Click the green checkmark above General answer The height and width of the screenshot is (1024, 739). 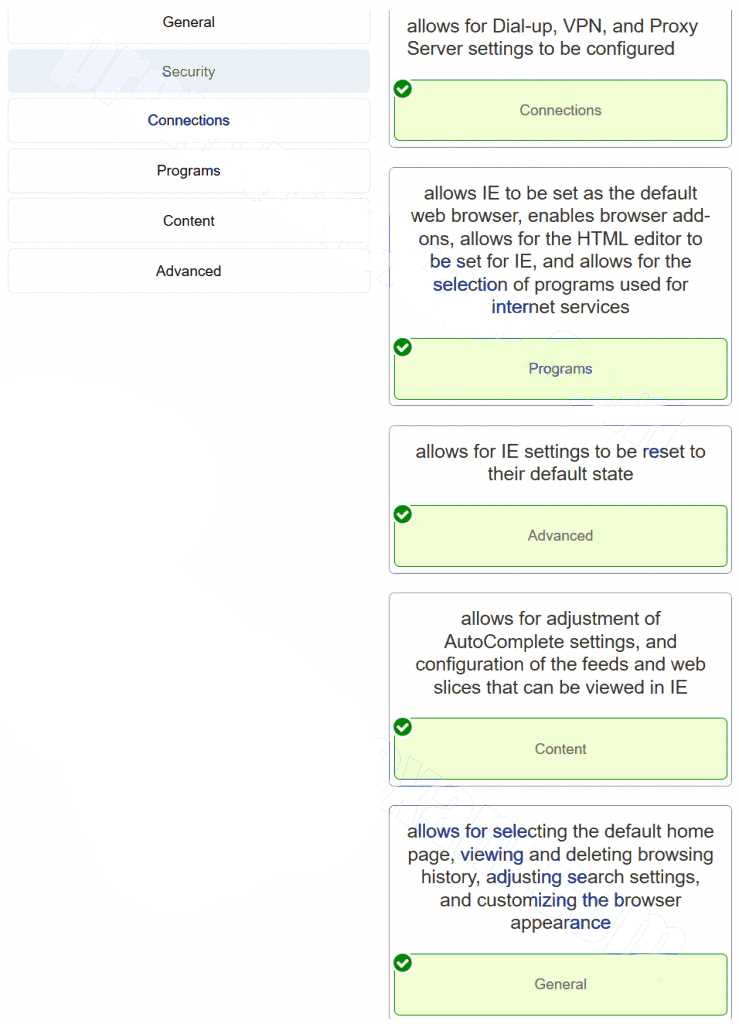coord(403,963)
